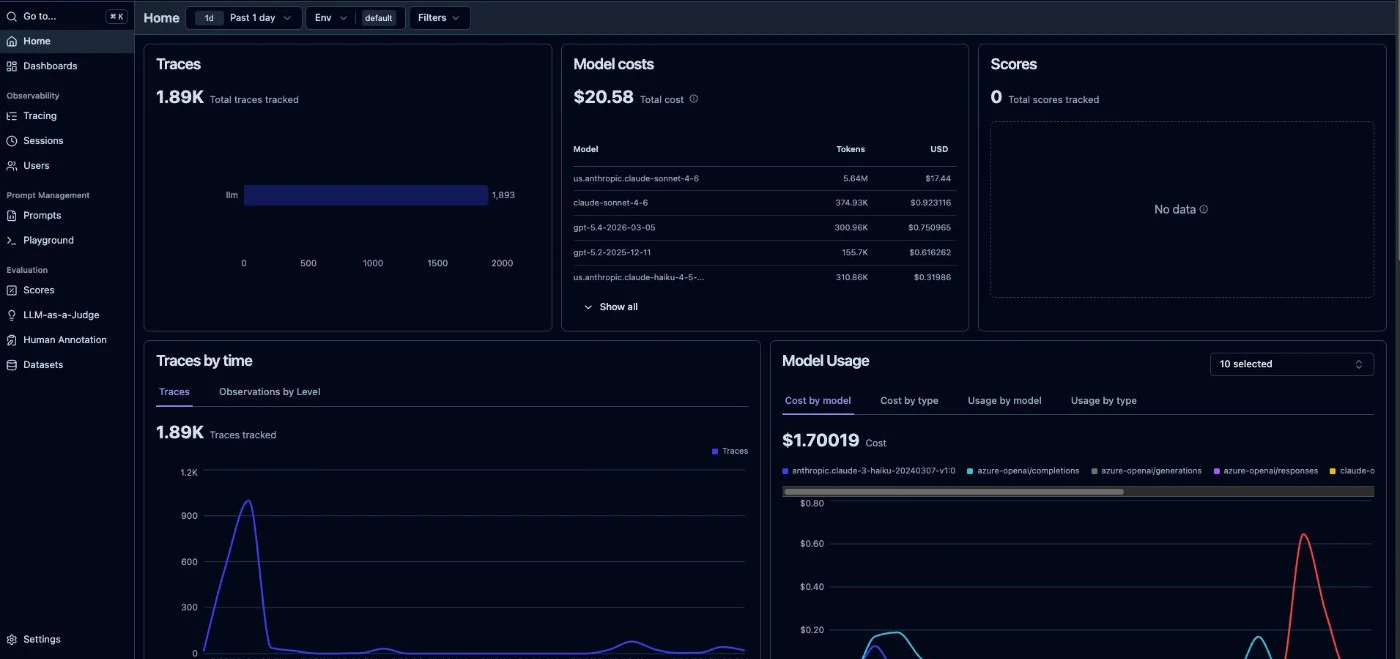Click the Settings gear icon
Image resolution: width=1400 pixels, height=659 pixels.
pos(11,639)
